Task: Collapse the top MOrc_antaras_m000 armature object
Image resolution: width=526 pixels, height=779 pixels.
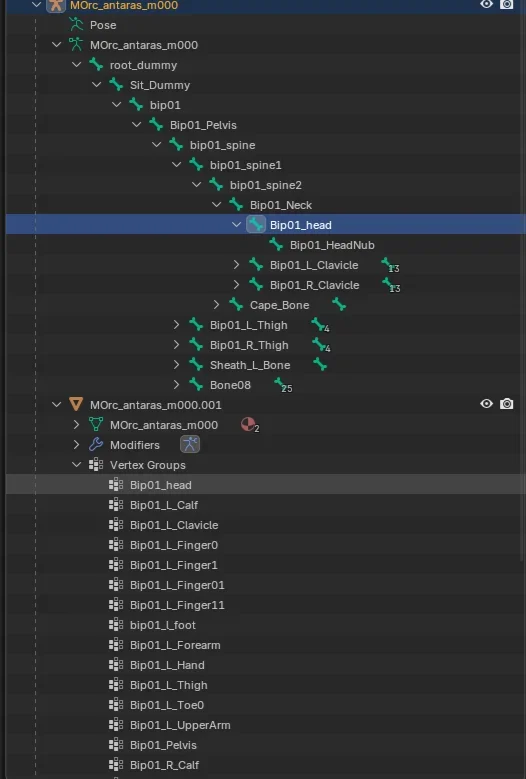Action: [x=36, y=5]
